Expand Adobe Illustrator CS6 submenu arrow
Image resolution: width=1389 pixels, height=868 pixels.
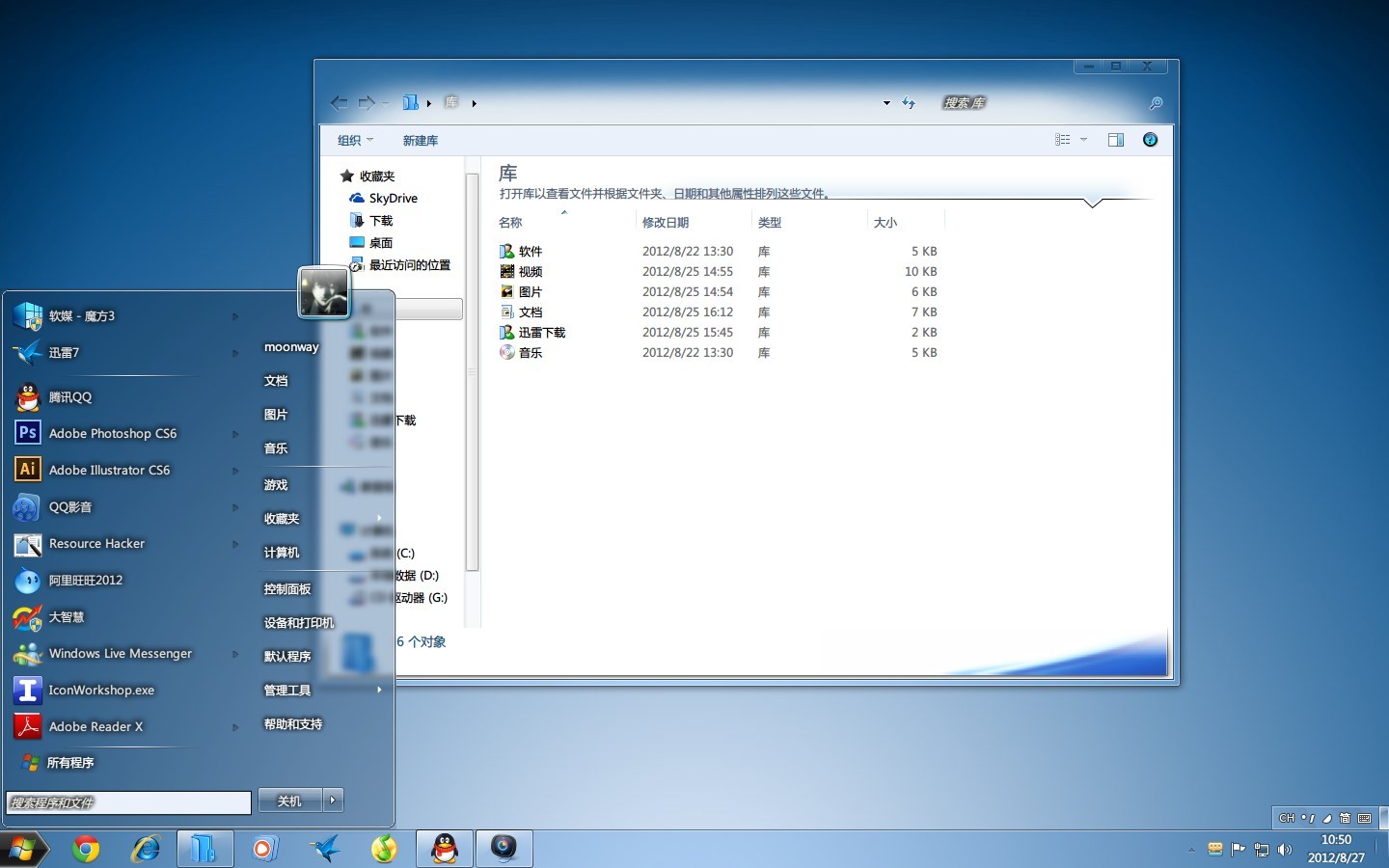235,471
